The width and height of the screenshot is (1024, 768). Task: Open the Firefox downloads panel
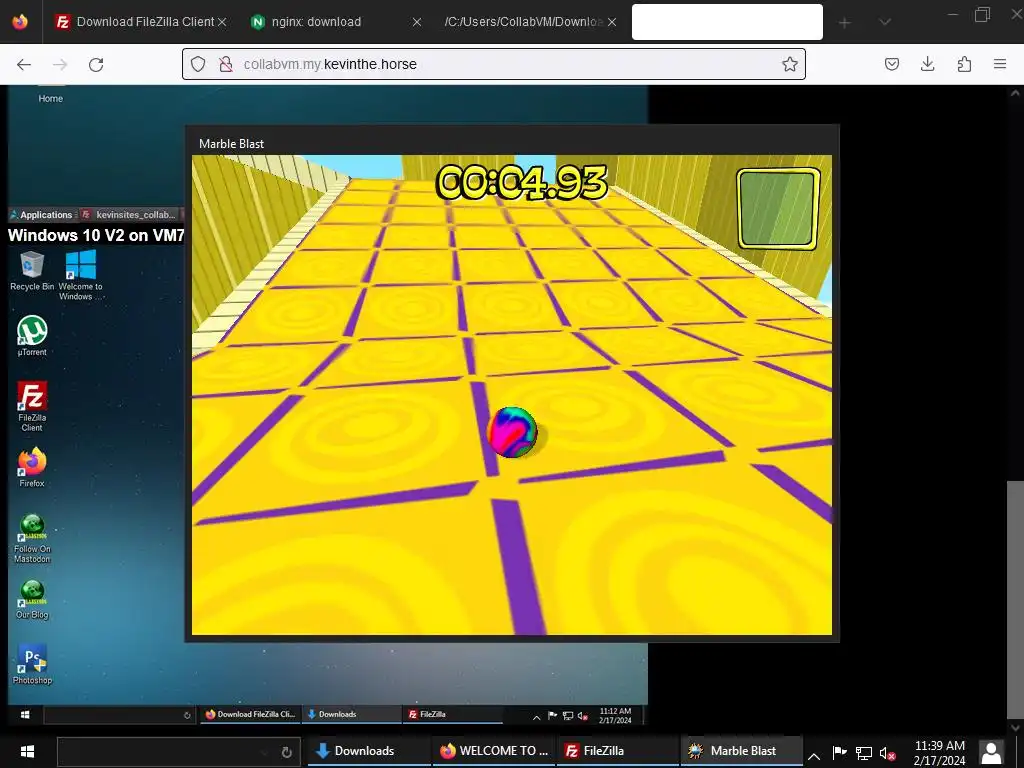[x=927, y=64]
